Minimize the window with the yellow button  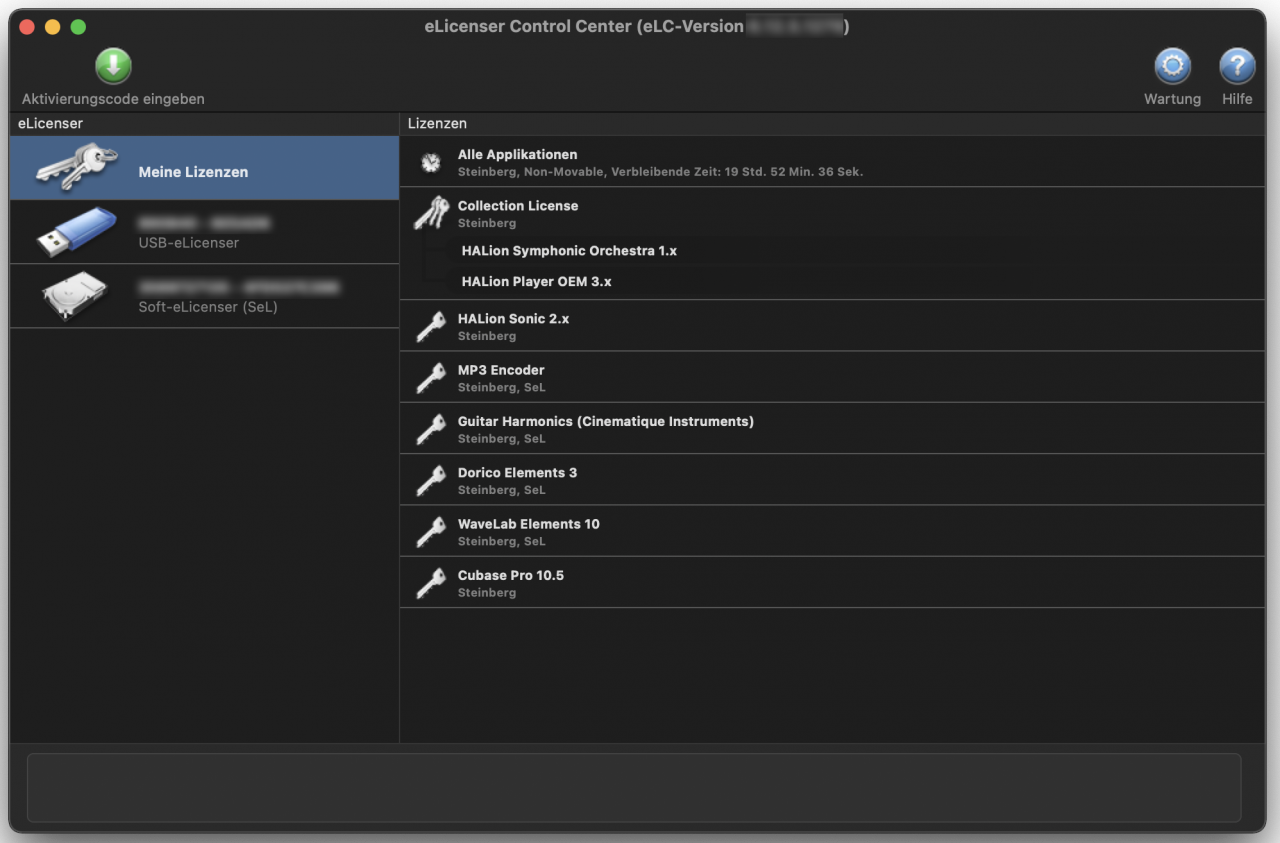53,27
